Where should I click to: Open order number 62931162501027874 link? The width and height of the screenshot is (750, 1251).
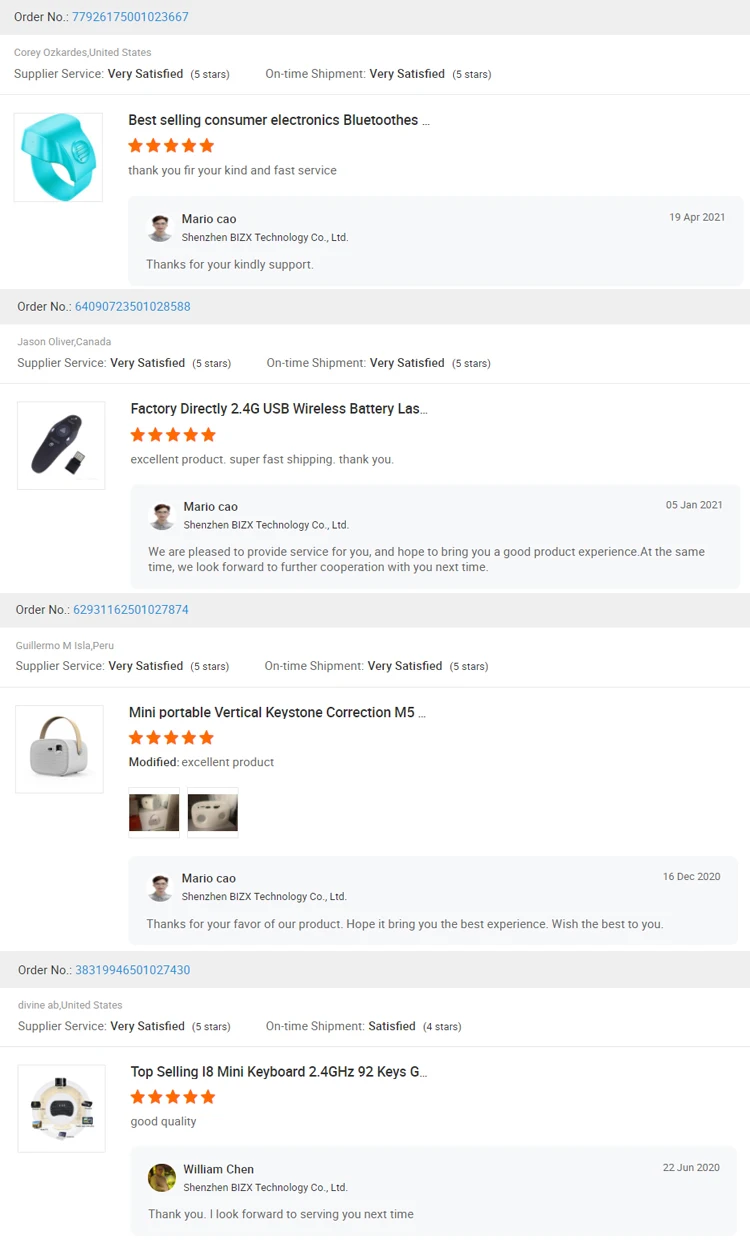coord(130,610)
